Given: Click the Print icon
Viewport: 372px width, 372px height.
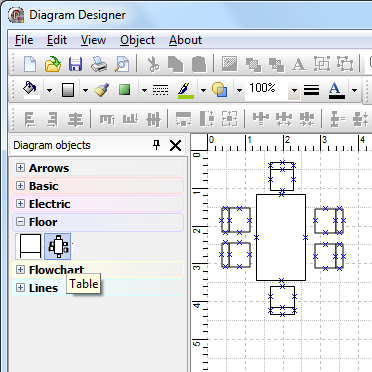Looking at the screenshot, I should click(99, 64).
